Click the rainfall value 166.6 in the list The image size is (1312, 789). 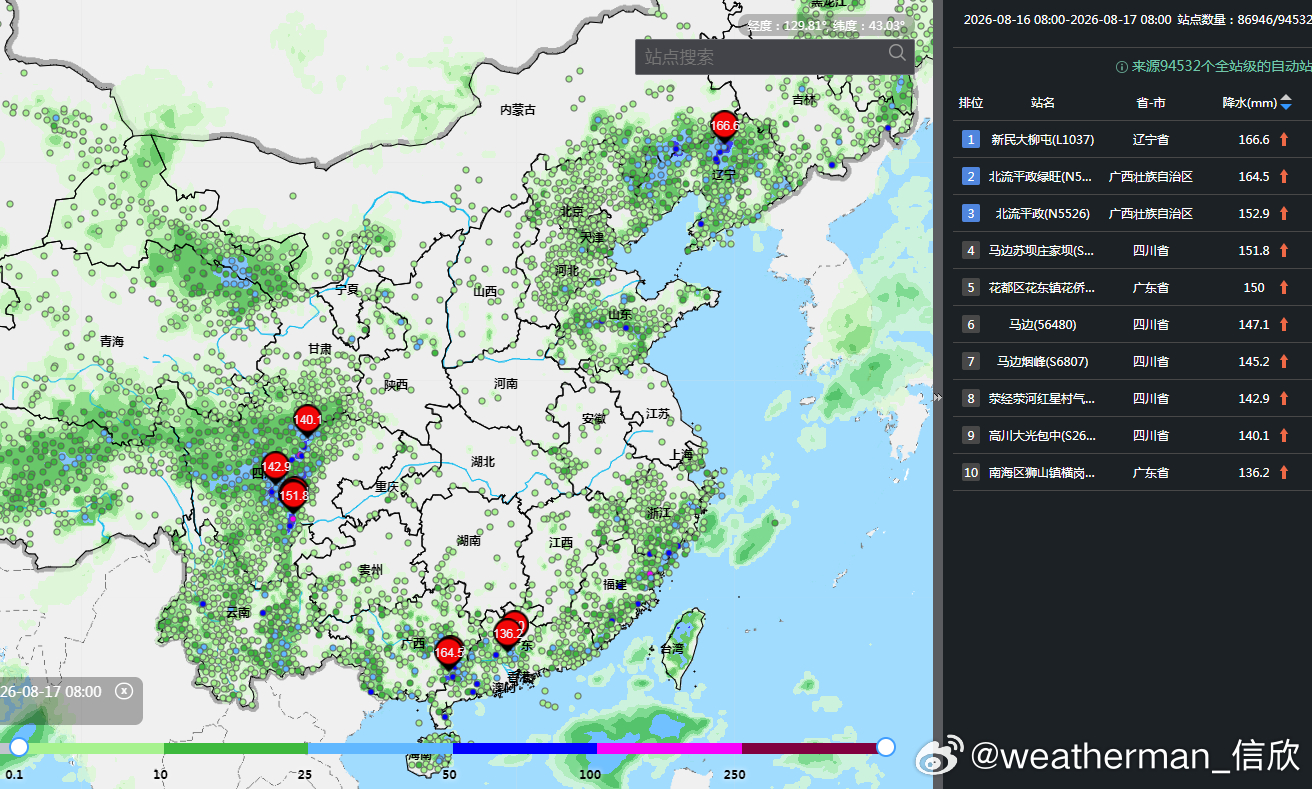[1254, 140]
